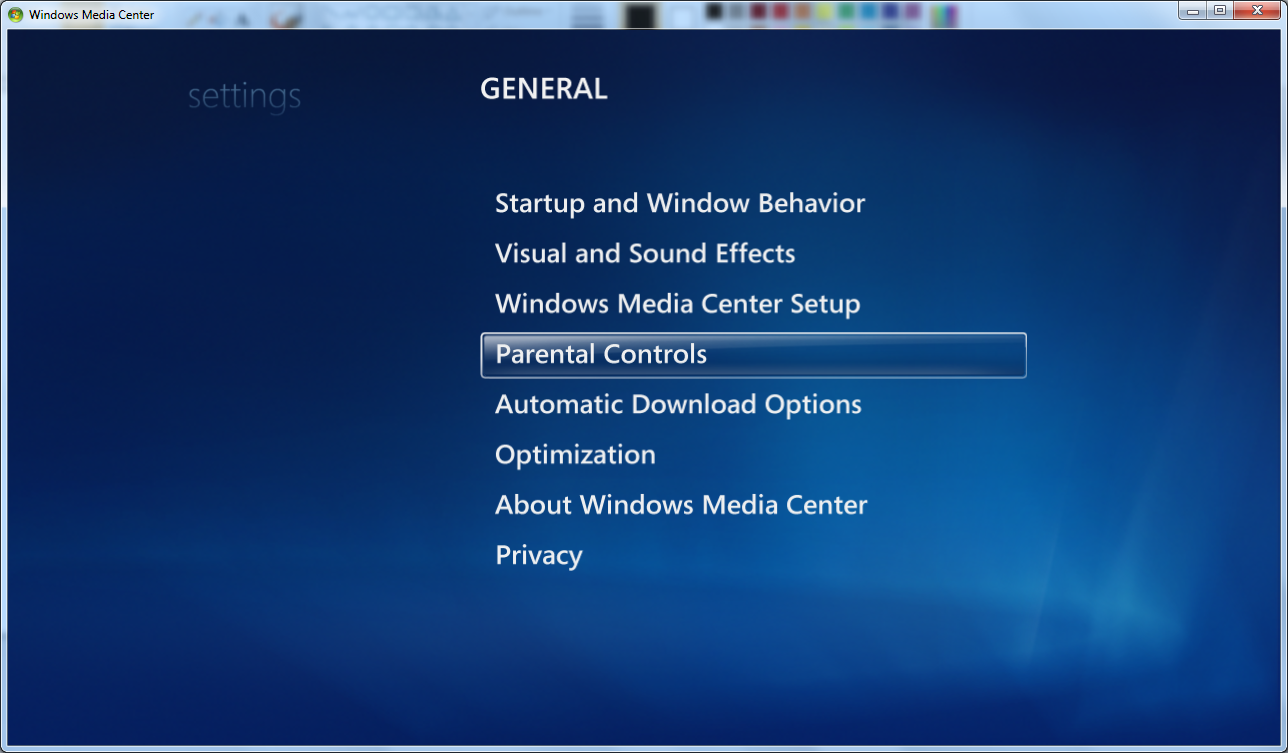Open About Windows Media Center
This screenshot has width=1288, height=753.
(x=681, y=505)
